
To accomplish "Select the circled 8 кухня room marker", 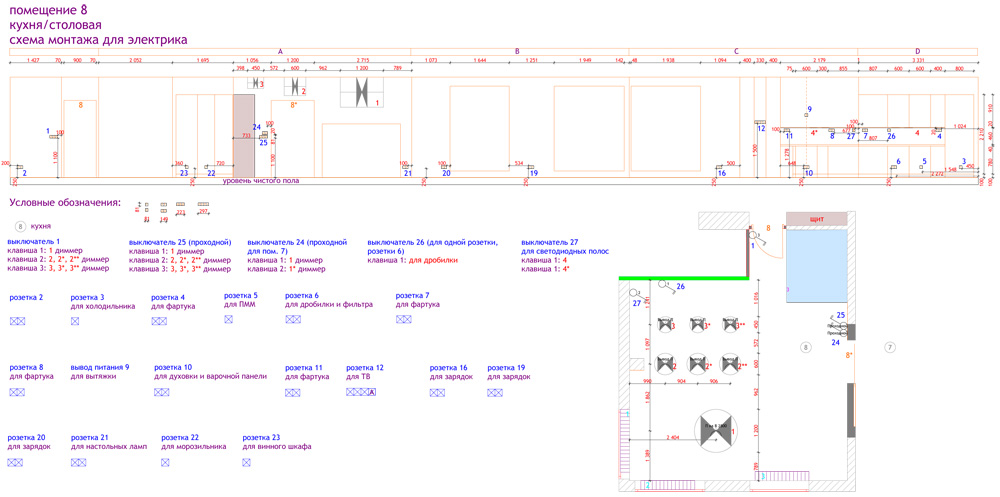I will click(19, 227).
